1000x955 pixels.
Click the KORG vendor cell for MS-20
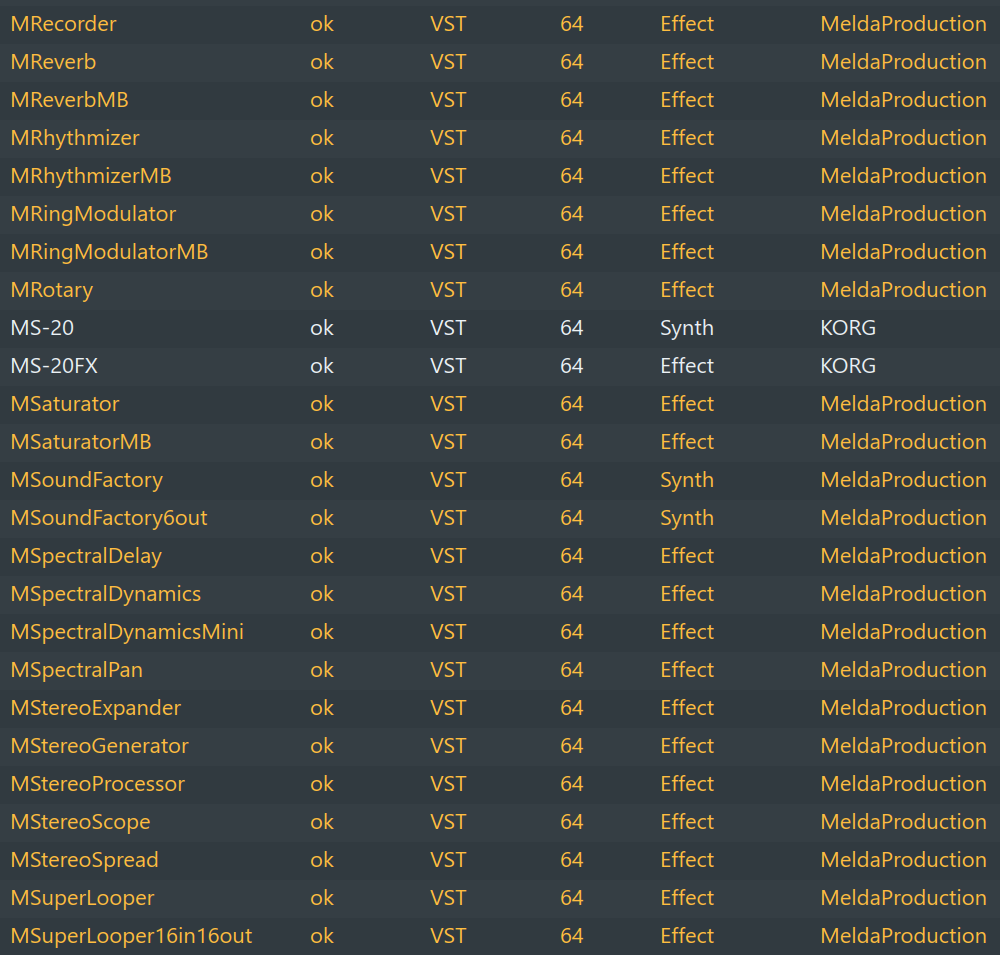[x=848, y=328]
